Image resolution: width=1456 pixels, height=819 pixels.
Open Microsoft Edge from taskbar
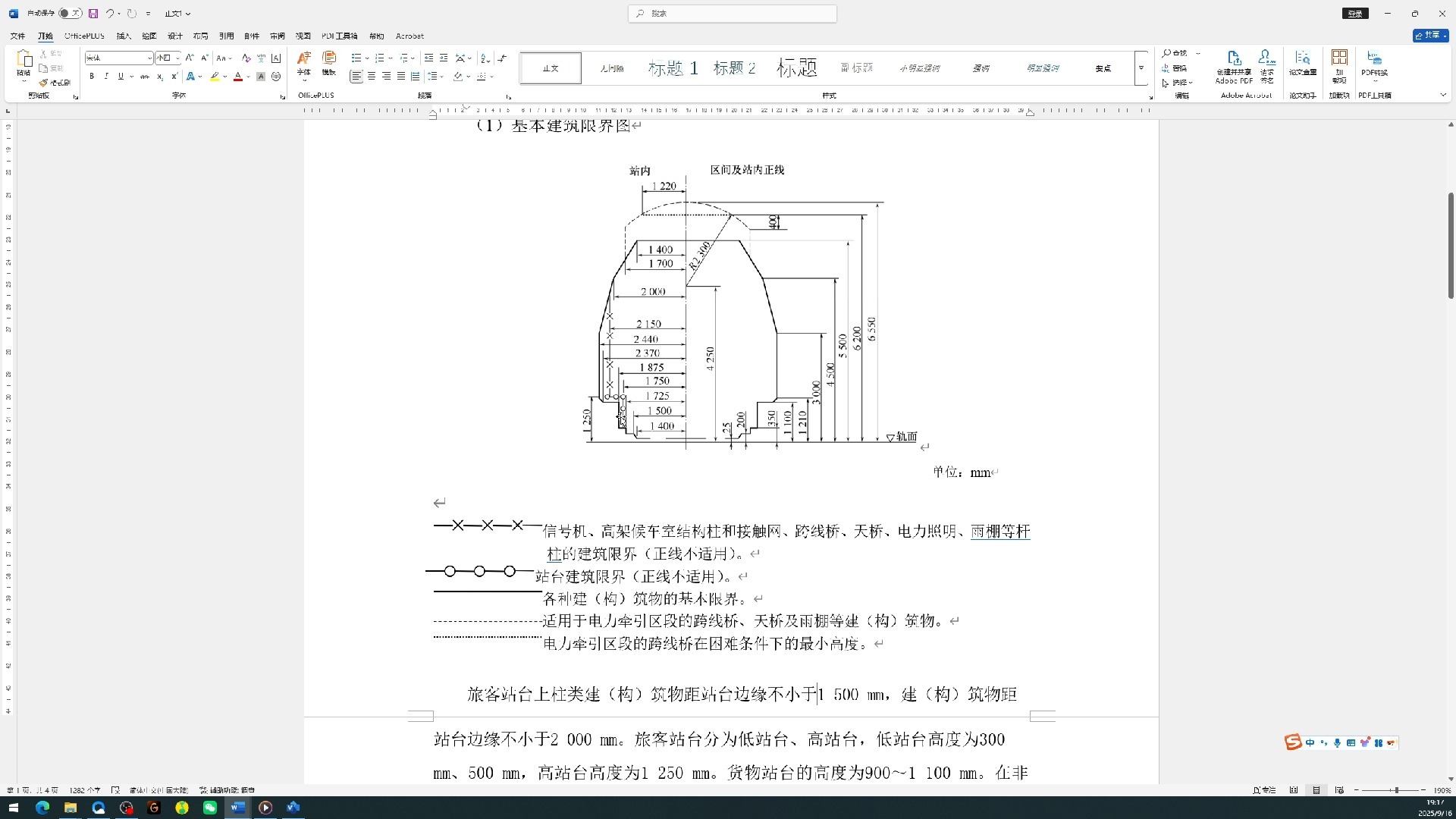click(42, 808)
